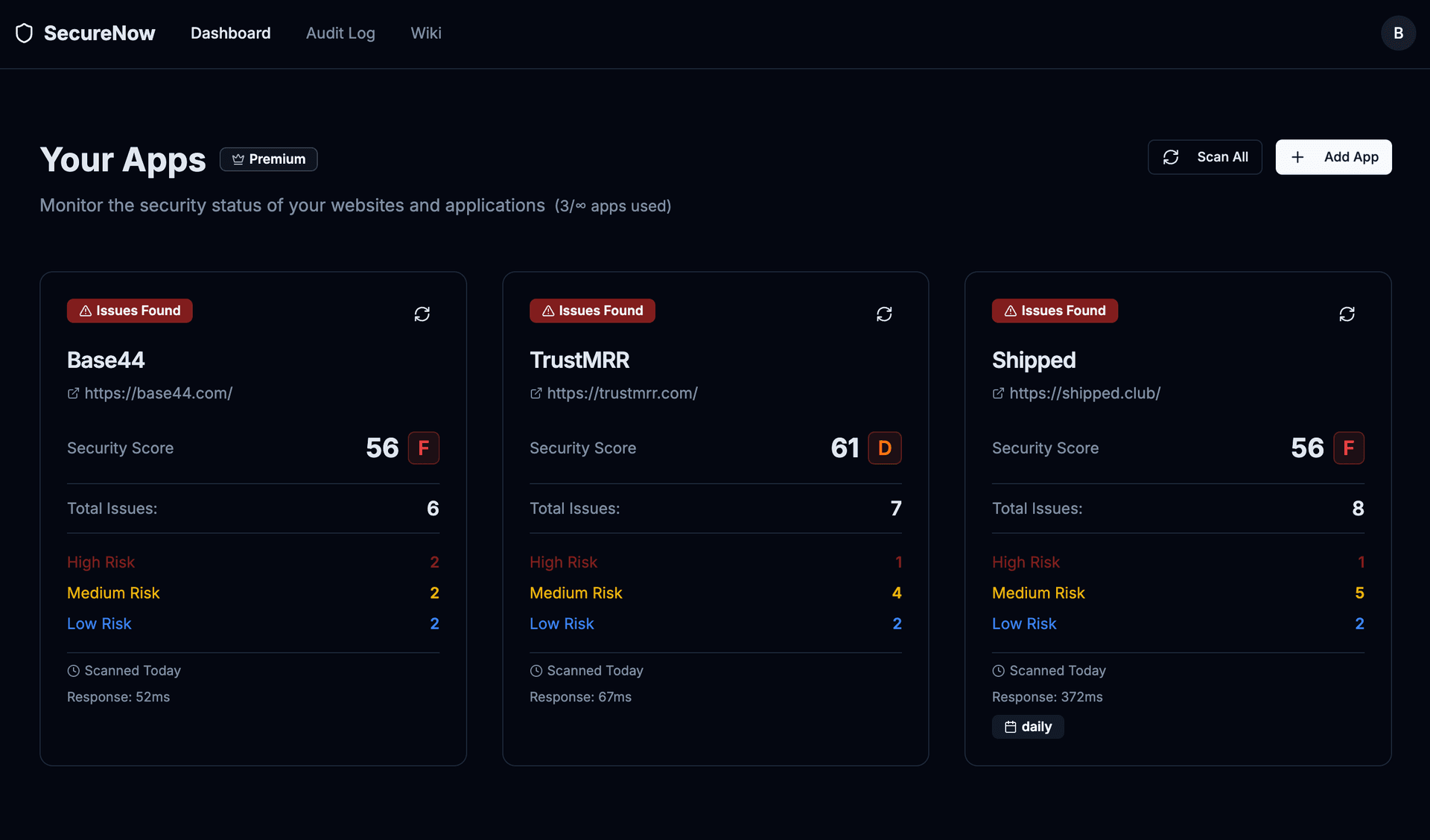The image size is (1430, 840).
Task: Open the https://trustmrr.com/ link
Action: click(623, 393)
